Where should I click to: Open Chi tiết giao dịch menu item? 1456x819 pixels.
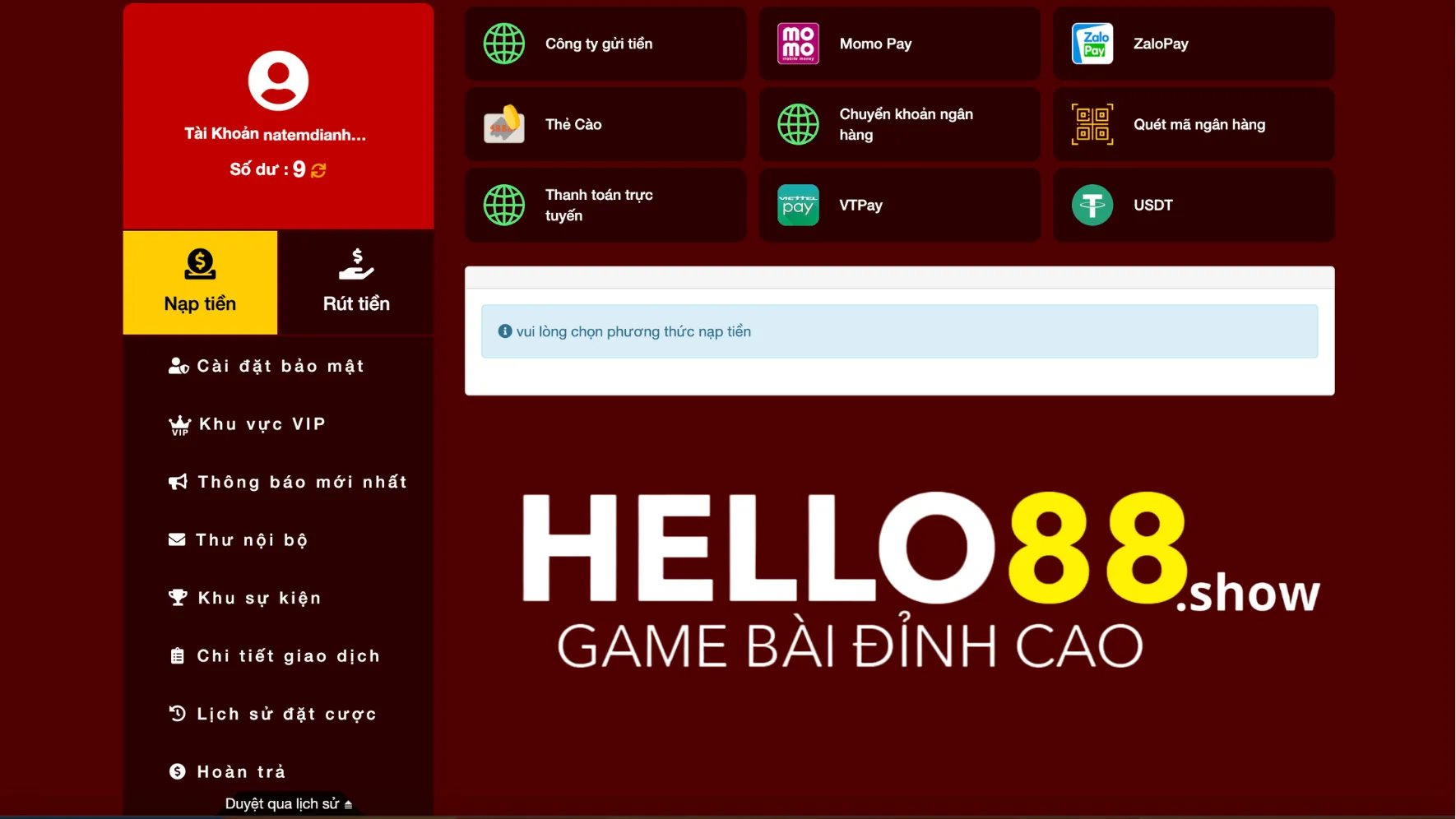(x=278, y=656)
